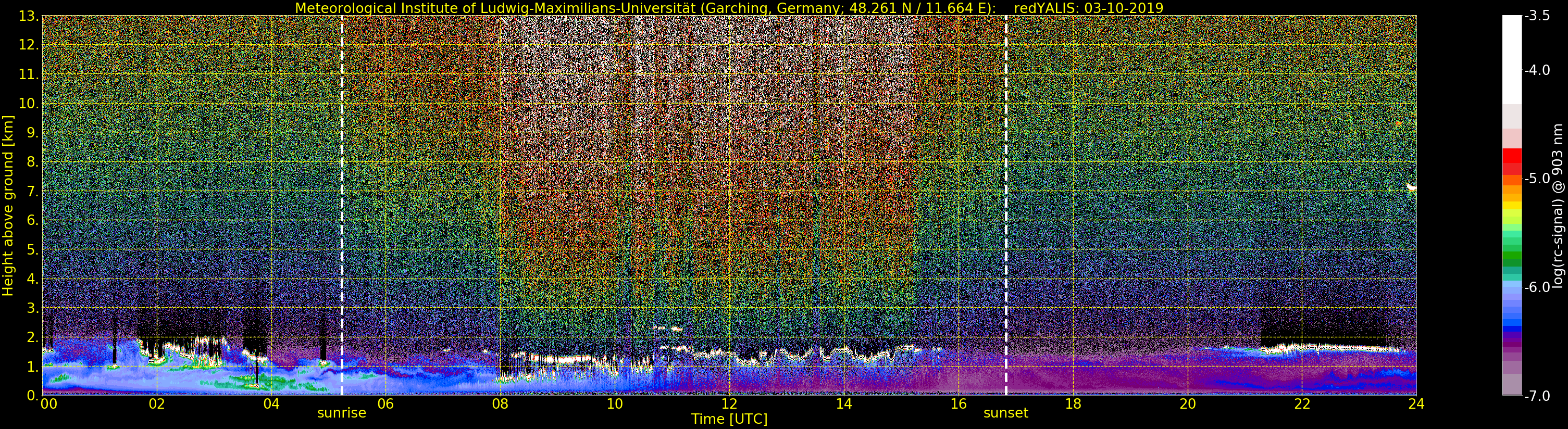Click the x-axis tick label '02'
The height and width of the screenshot is (429, 1568).
point(156,403)
